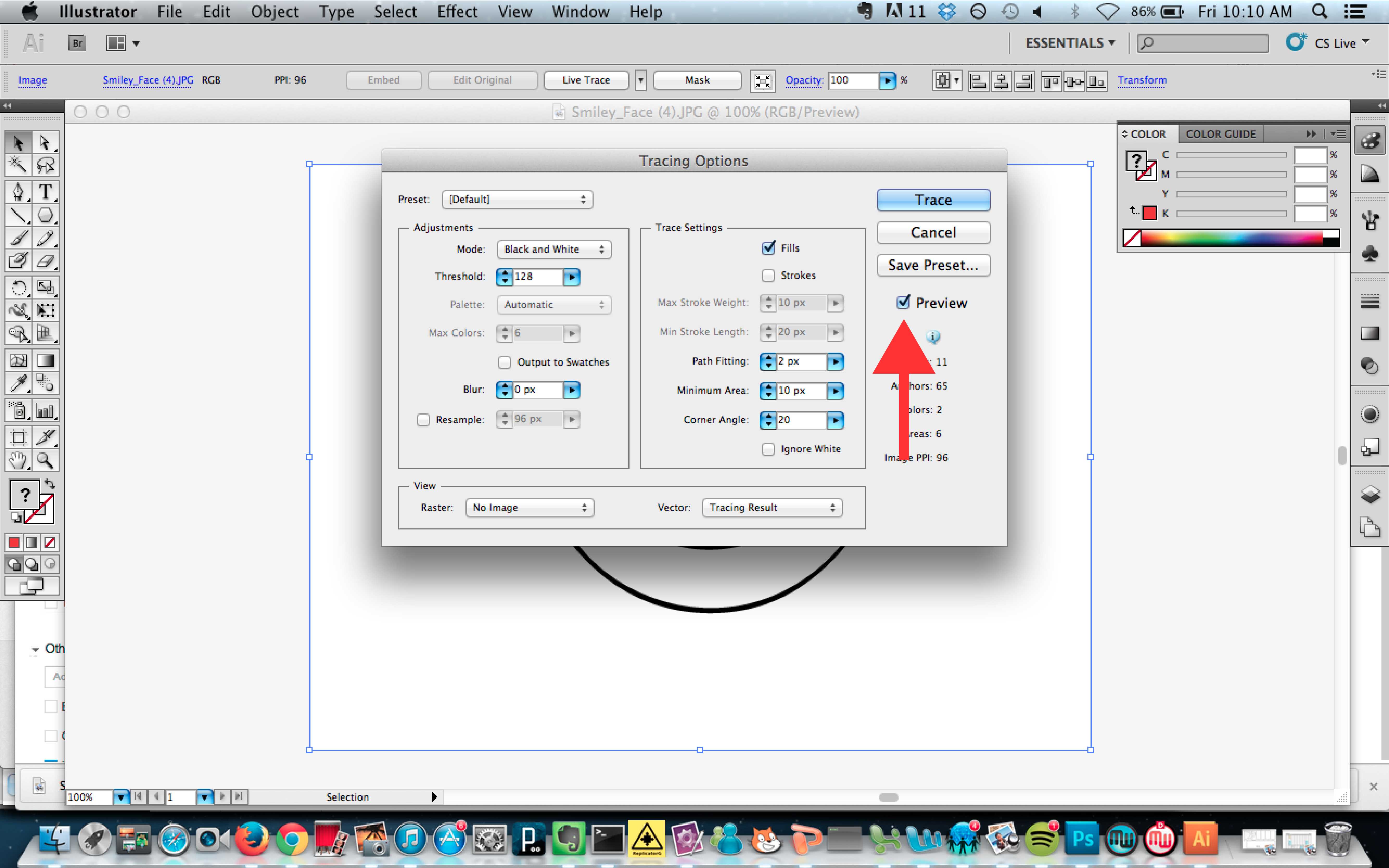Click the Trace button
This screenshot has height=868, width=1389.
click(933, 199)
